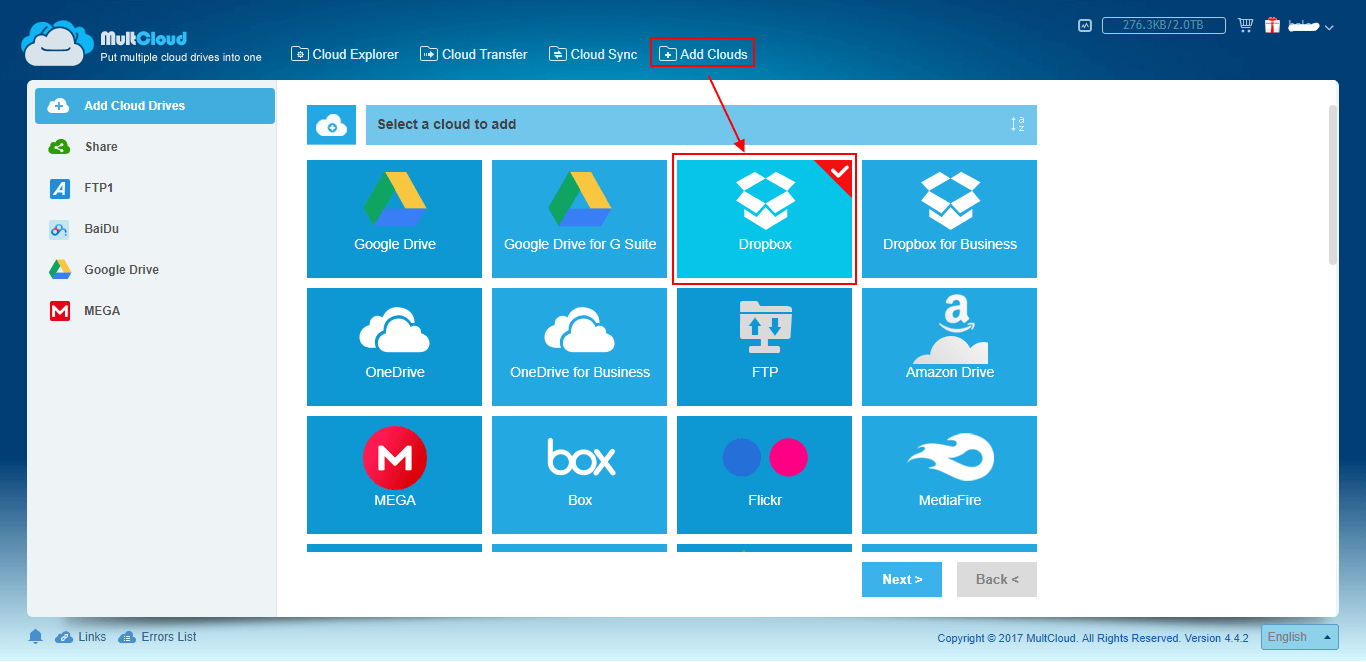Open the Cloud Explorer tab
This screenshot has width=1366, height=662.
point(345,54)
